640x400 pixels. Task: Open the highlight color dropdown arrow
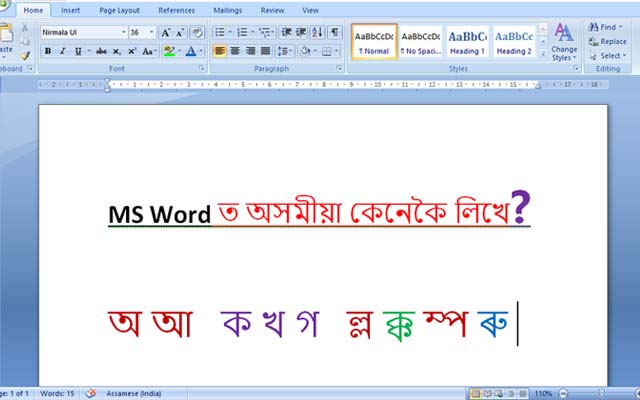coord(179,51)
